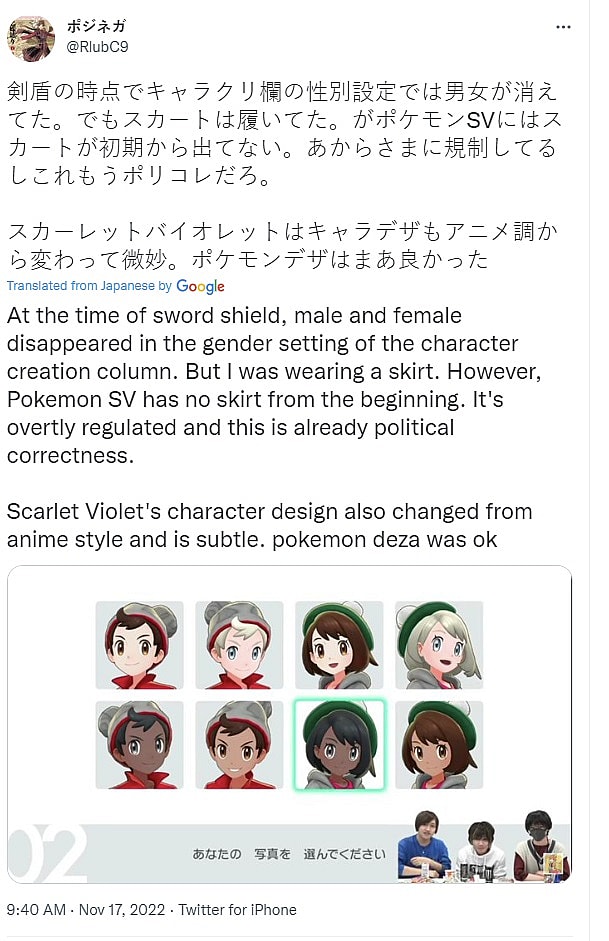
Task: Select blond boy portrait with grey beanie
Action: pos(239,645)
